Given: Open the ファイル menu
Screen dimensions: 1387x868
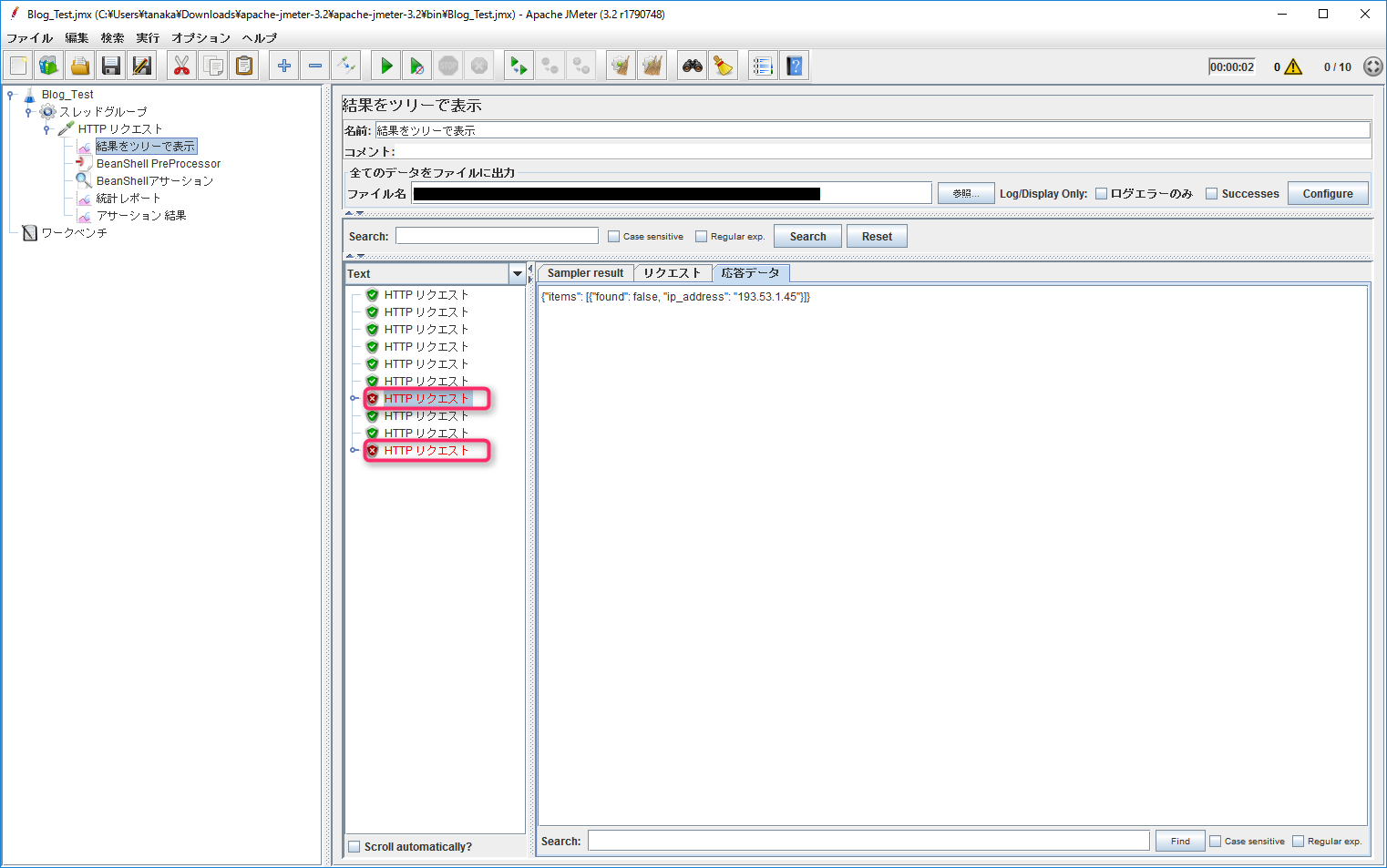Looking at the screenshot, I should point(29,38).
